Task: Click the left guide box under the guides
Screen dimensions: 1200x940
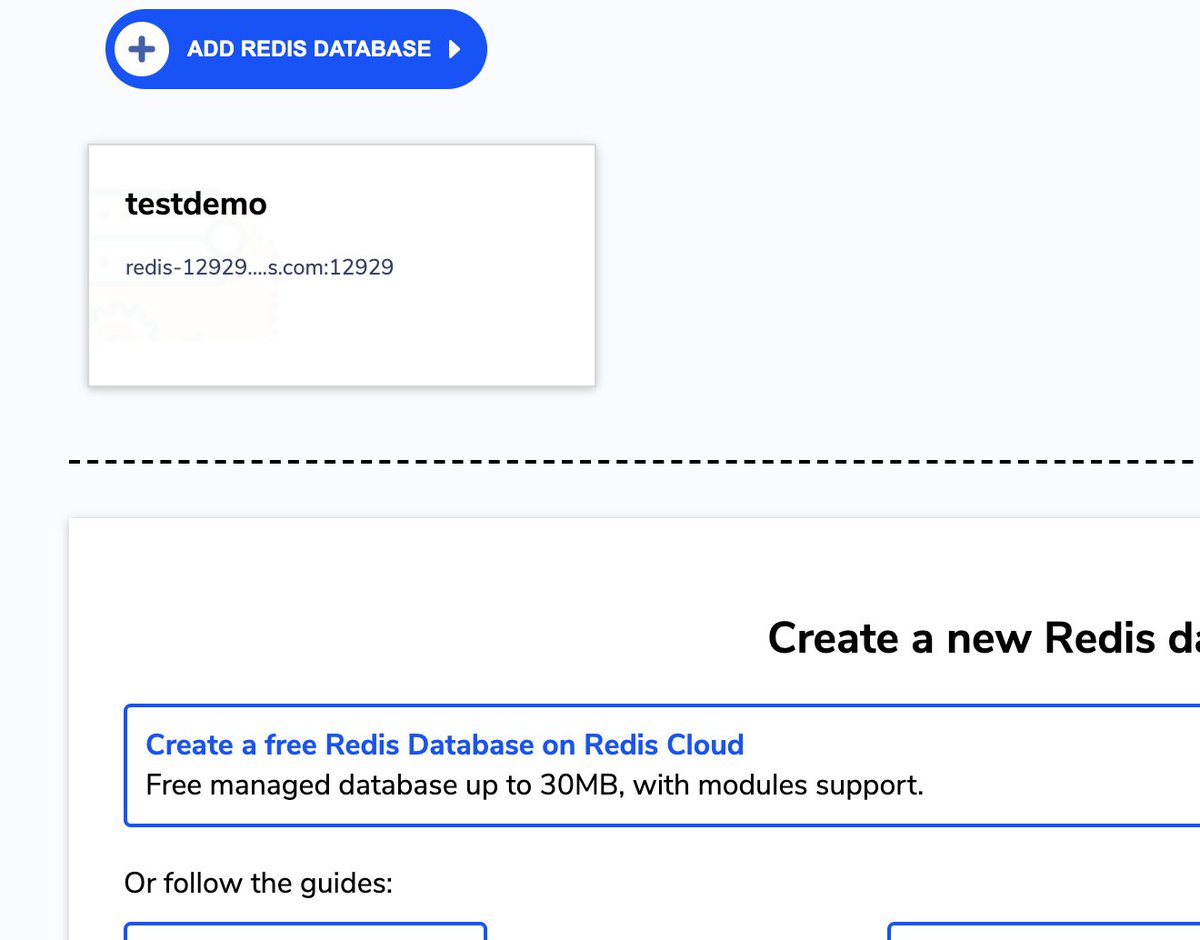Action: 305,935
